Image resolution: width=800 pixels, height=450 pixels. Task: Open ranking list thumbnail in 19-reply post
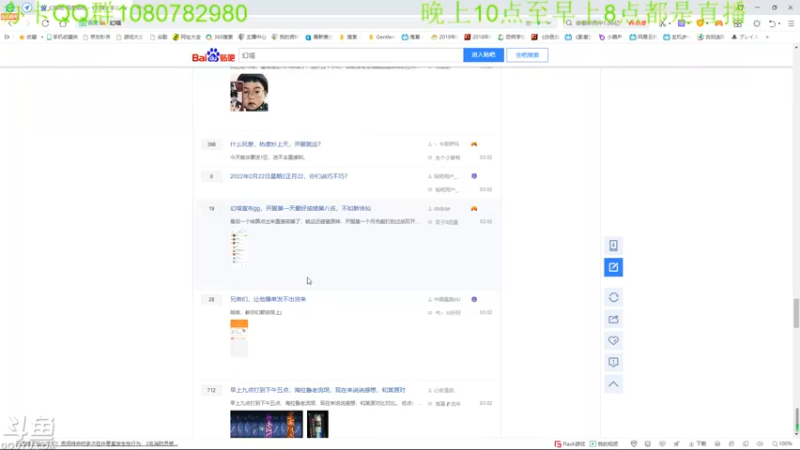[x=239, y=247]
